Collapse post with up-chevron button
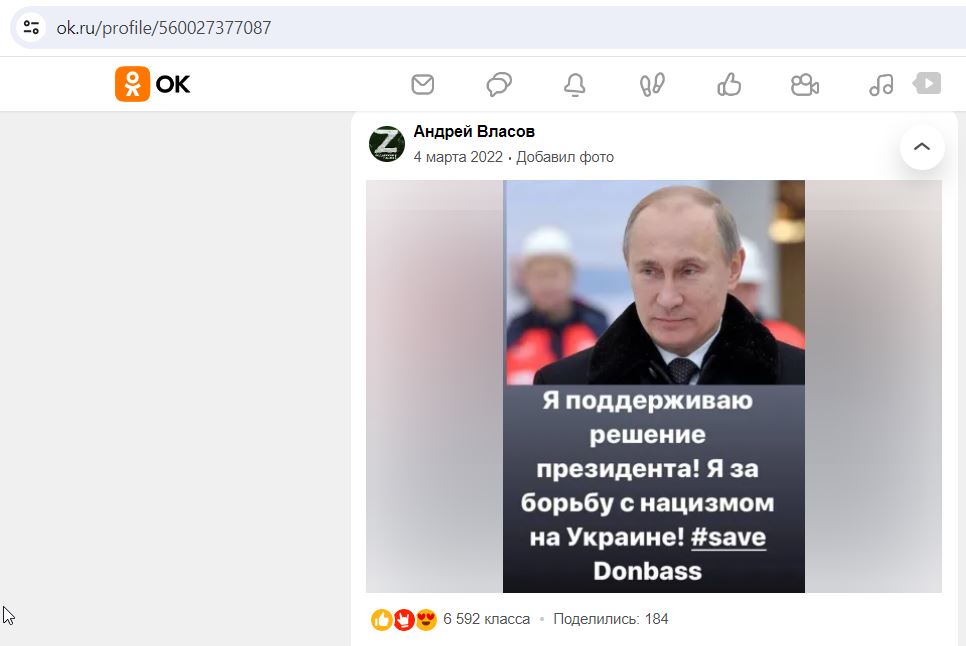 (922, 147)
